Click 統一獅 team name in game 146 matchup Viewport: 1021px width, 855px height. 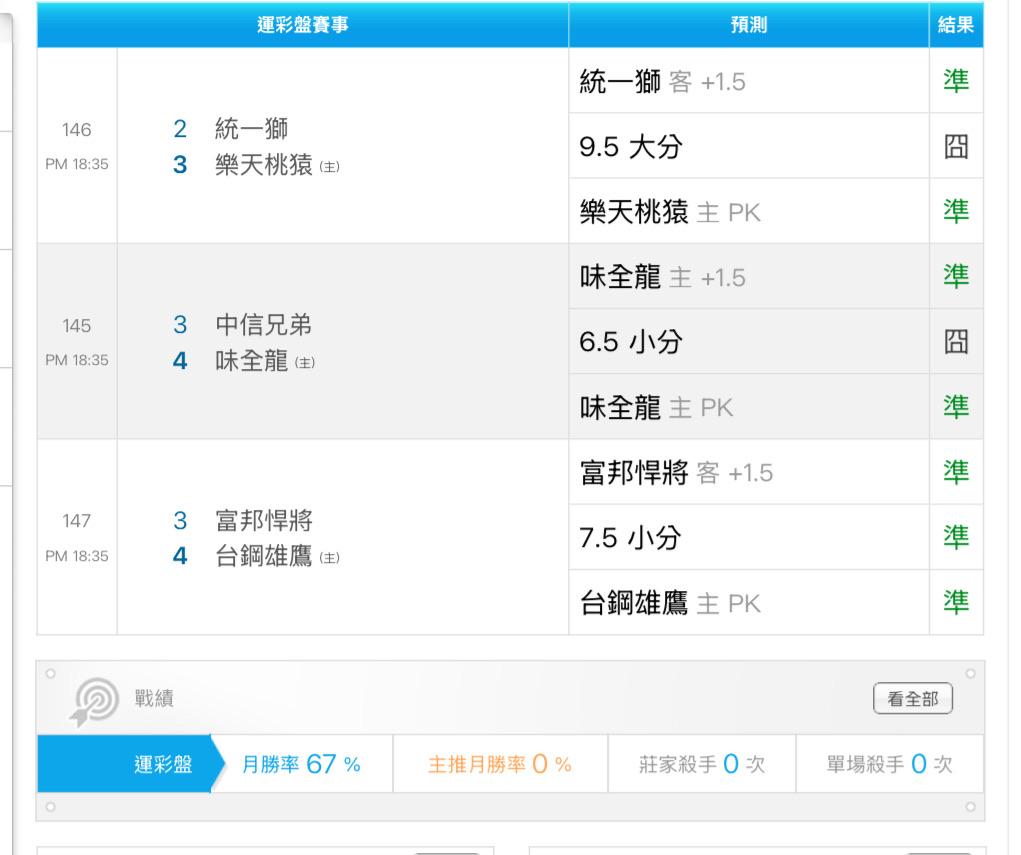(251, 129)
